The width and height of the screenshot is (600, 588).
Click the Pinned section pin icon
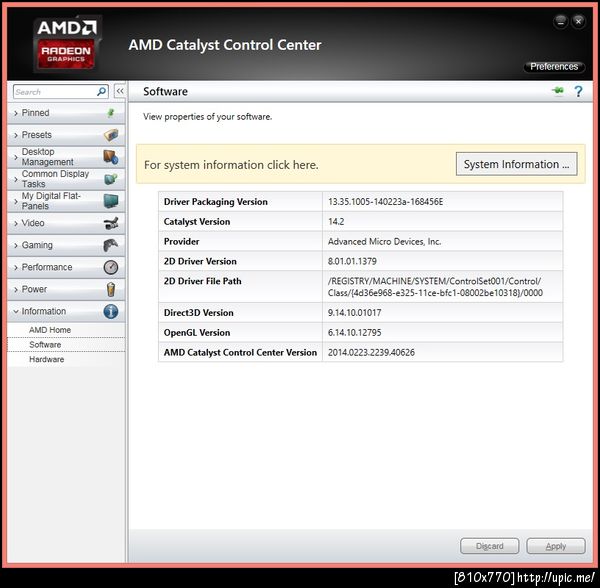click(x=111, y=113)
